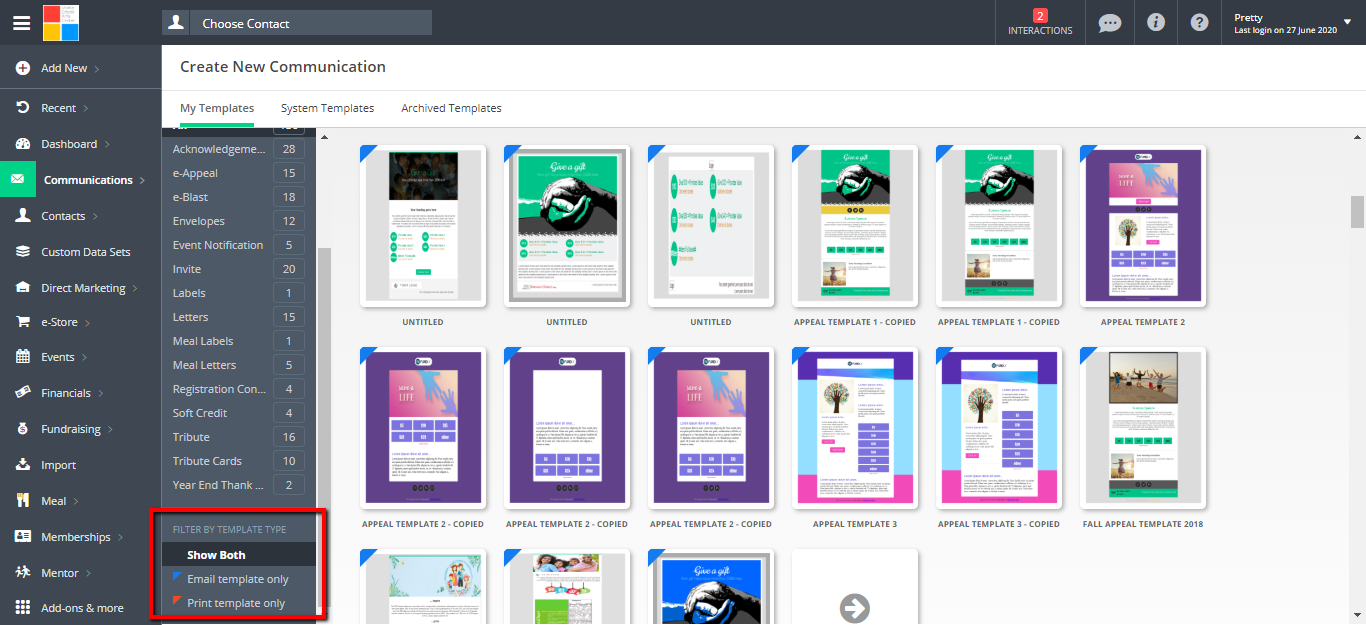The height and width of the screenshot is (625, 1366).
Task: Click the Financials money icon
Action: 22,393
